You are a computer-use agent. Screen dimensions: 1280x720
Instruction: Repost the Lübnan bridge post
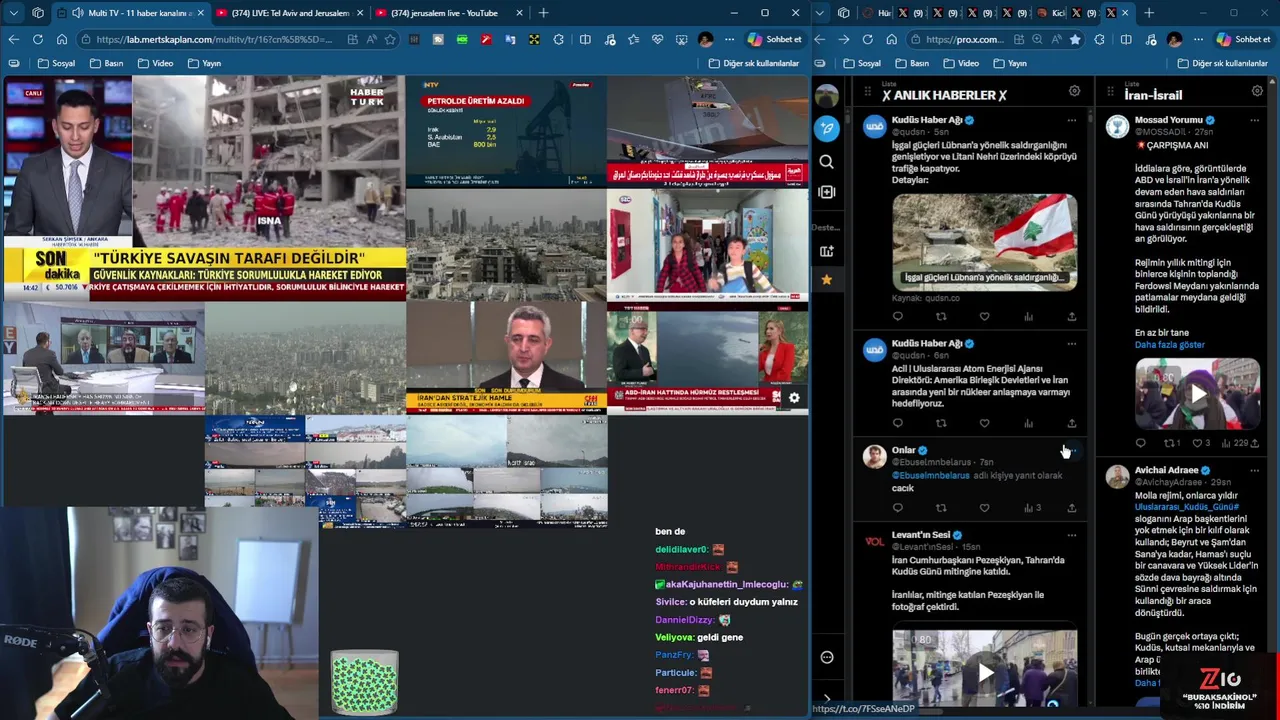pyautogui.click(x=941, y=317)
